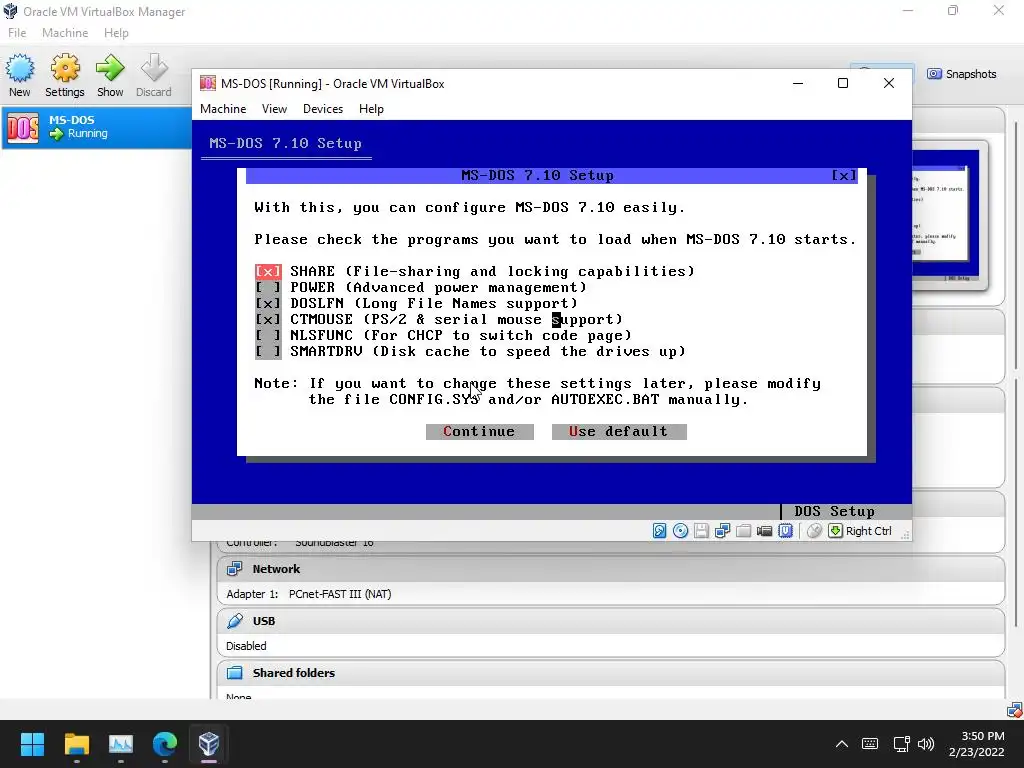This screenshot has height=768, width=1024.
Task: Open the clock showing 3:50 PM
Action: pyautogui.click(x=976, y=744)
